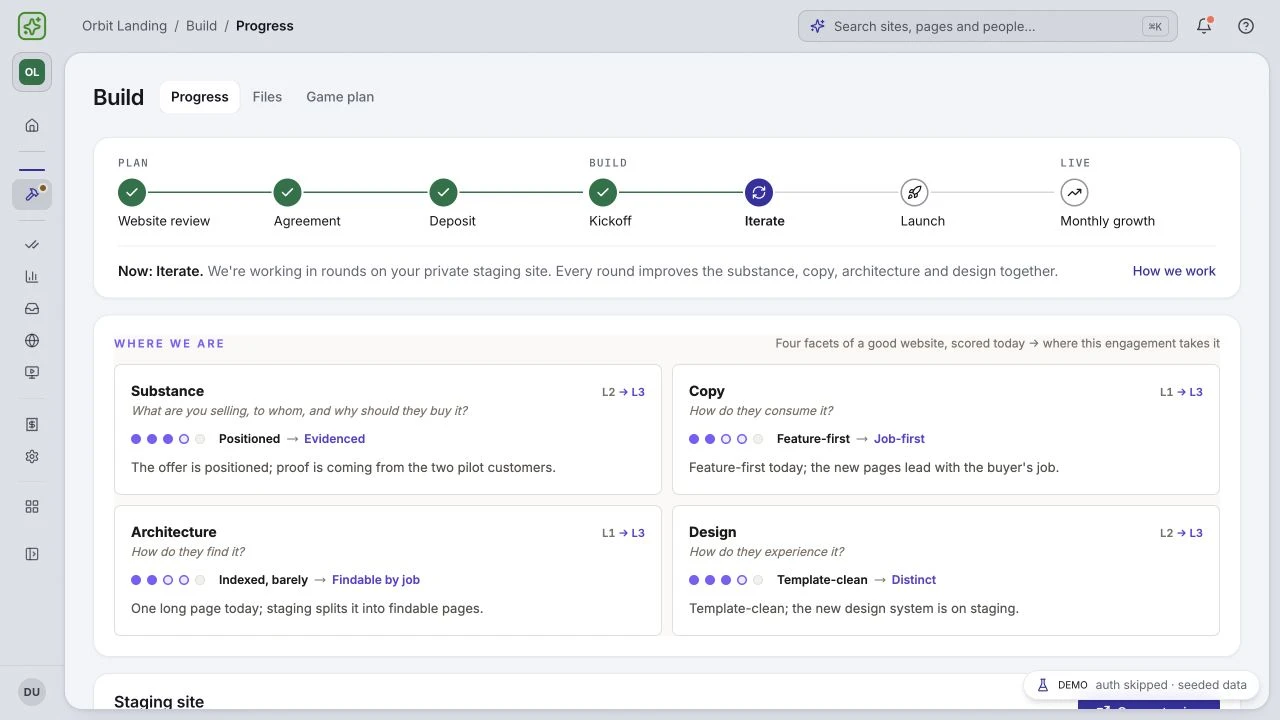Open the four-squares grid sidebar icon
1280x720 pixels.
point(32,507)
